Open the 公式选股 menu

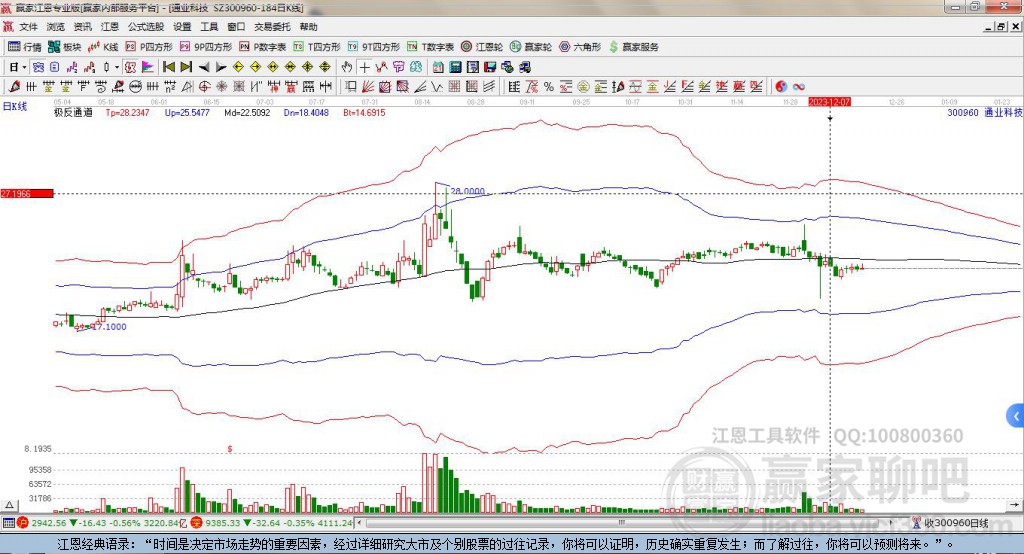tap(146, 27)
